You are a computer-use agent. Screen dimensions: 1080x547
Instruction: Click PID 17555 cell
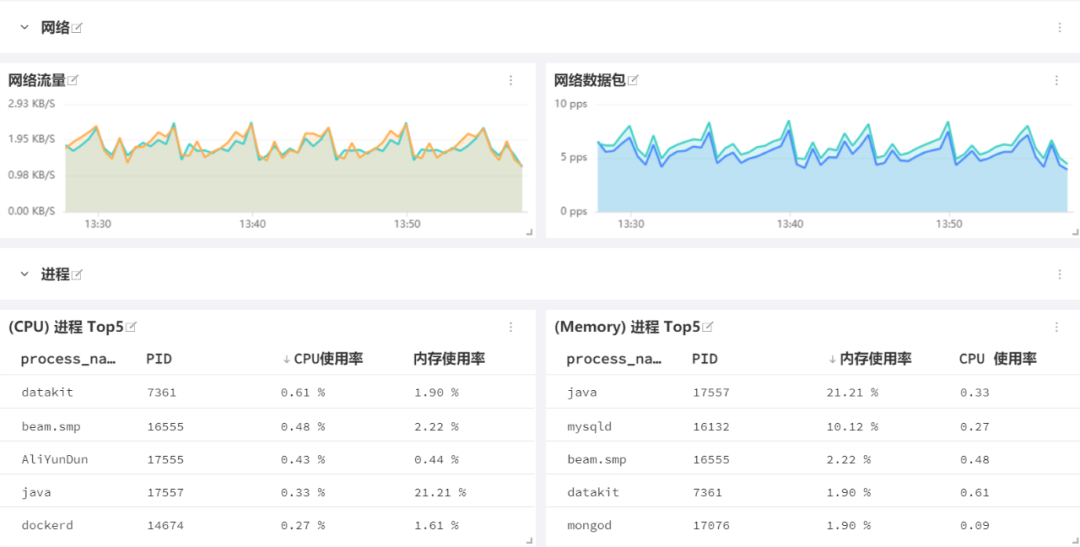click(165, 460)
